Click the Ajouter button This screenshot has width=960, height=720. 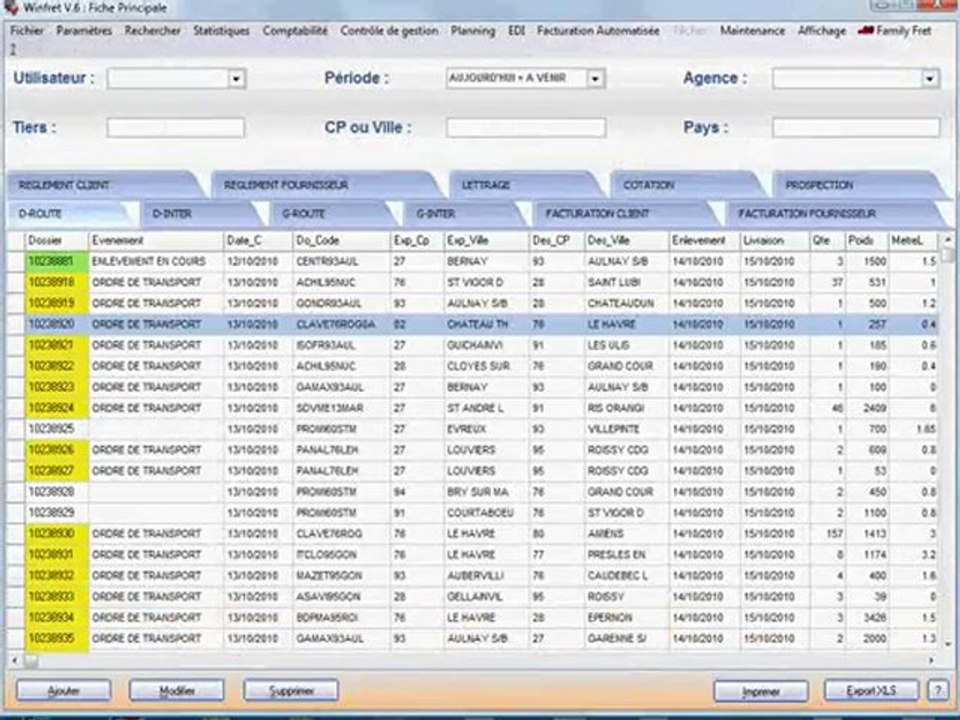(x=64, y=691)
